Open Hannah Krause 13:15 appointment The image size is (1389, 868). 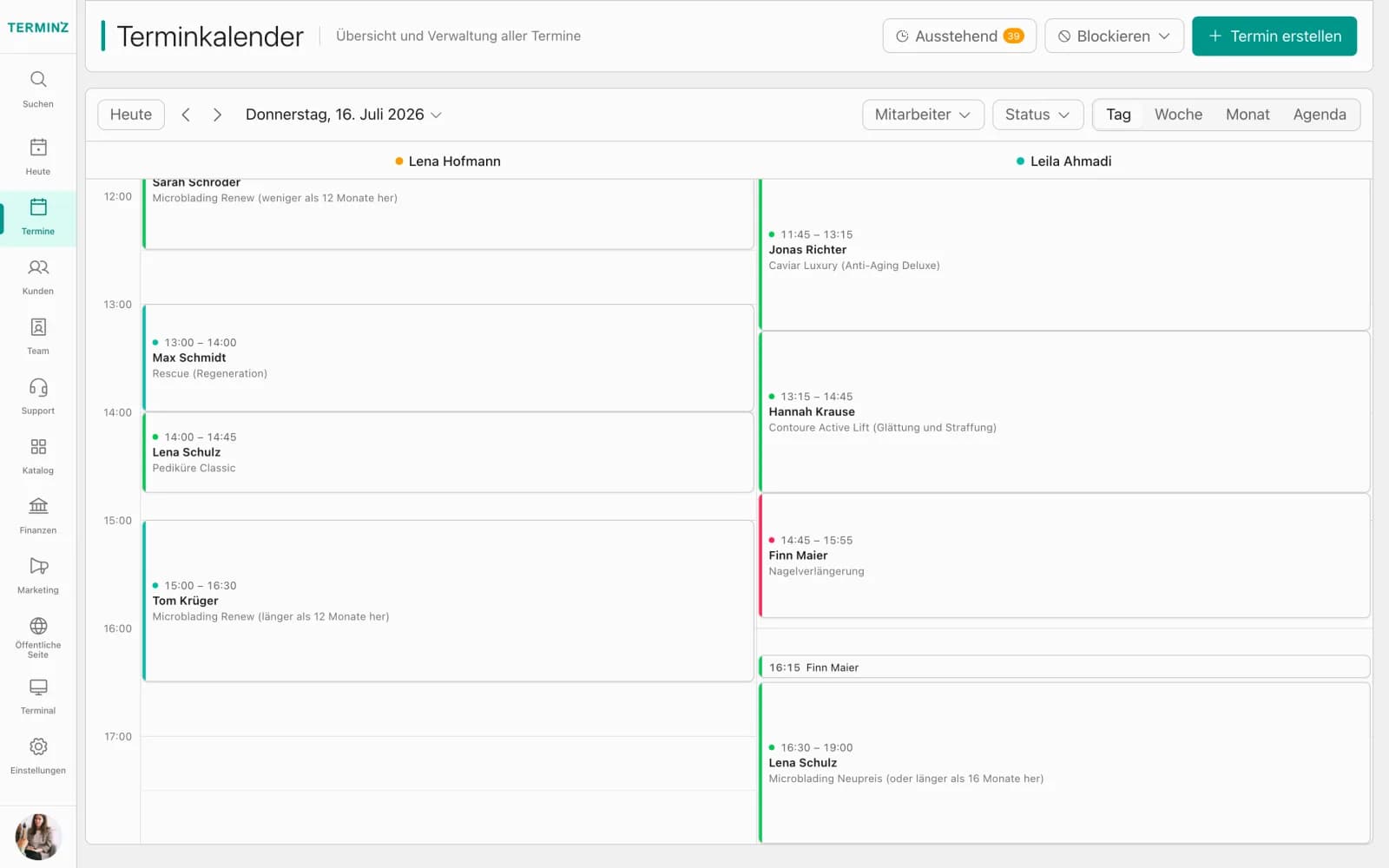(1064, 411)
